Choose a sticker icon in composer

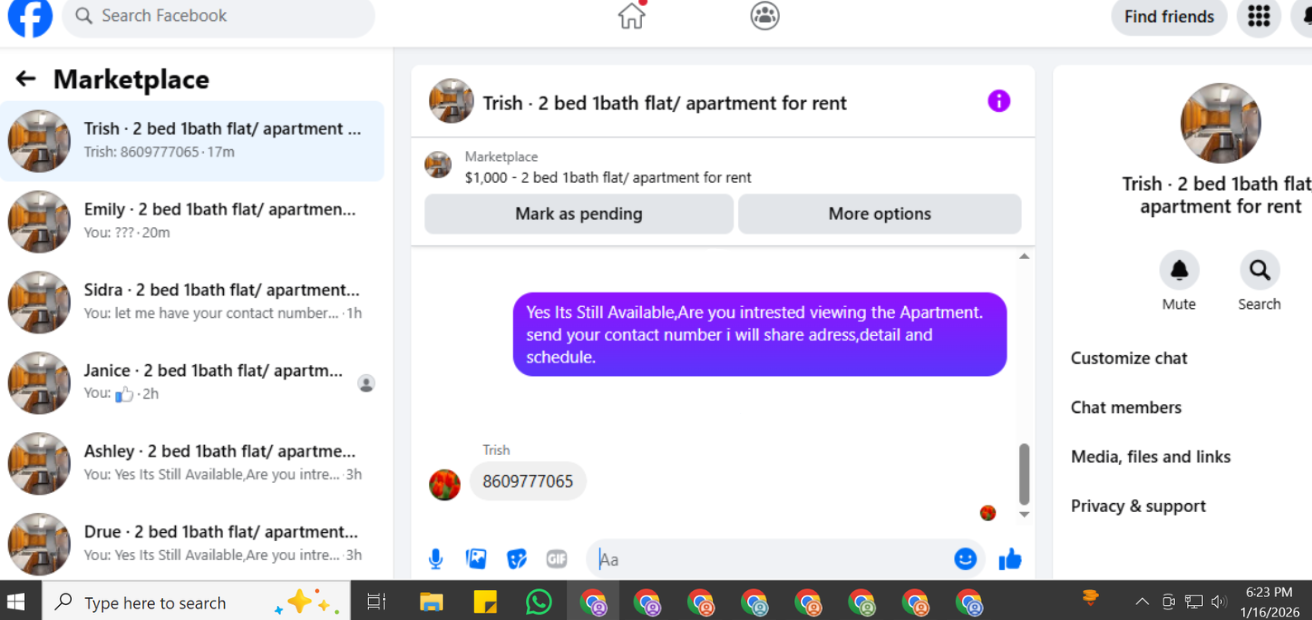517,559
